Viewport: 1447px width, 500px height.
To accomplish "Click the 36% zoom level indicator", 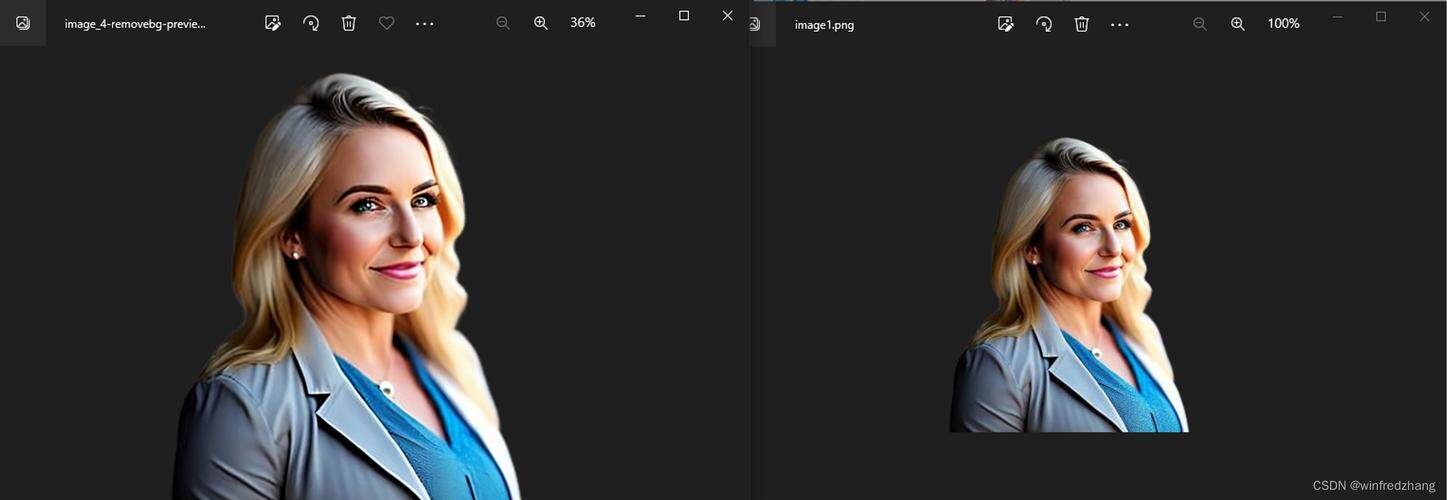I will tap(583, 22).
